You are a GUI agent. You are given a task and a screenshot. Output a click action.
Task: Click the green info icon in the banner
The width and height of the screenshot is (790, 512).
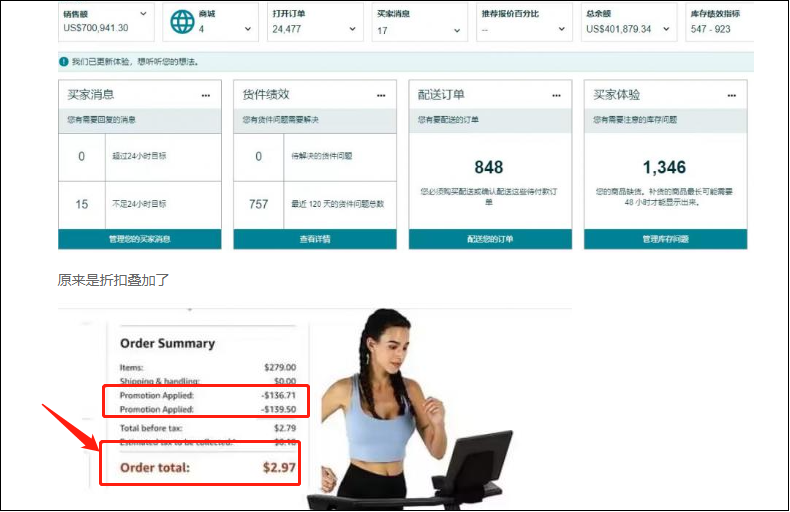[x=63, y=62]
